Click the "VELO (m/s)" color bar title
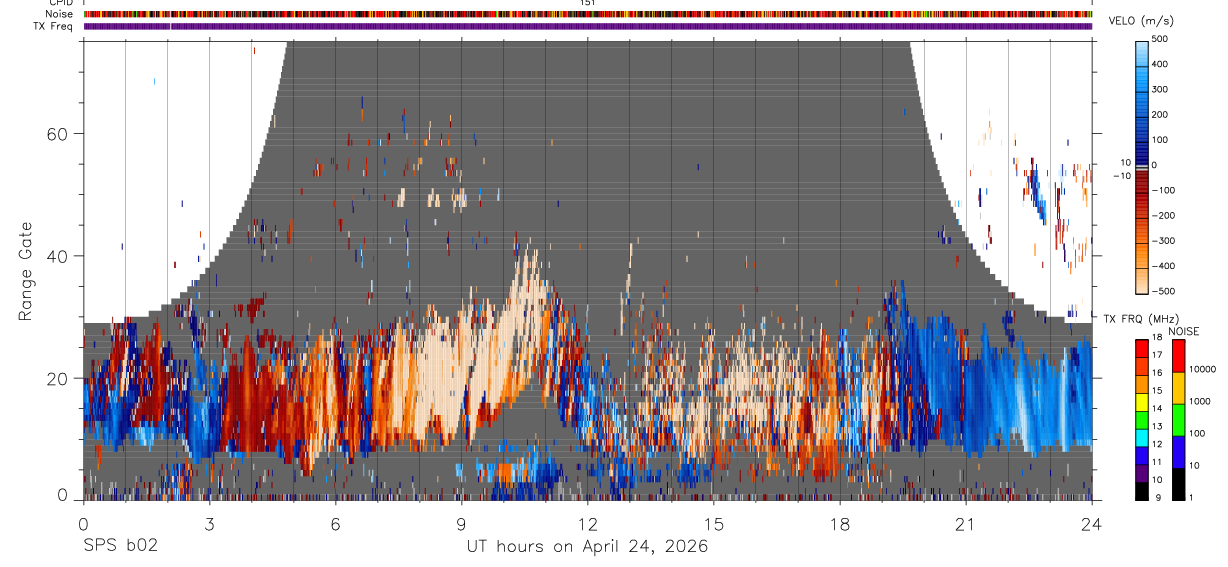Image resolution: width=1228 pixels, height=567 pixels. [1142, 21]
